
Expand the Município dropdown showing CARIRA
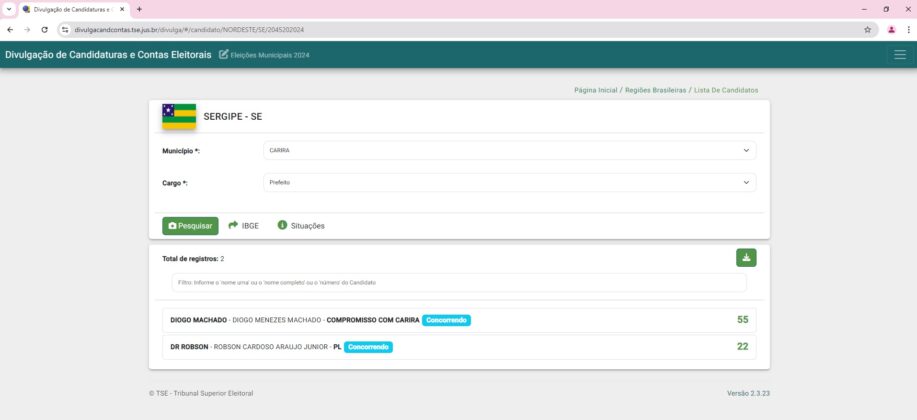pos(509,150)
